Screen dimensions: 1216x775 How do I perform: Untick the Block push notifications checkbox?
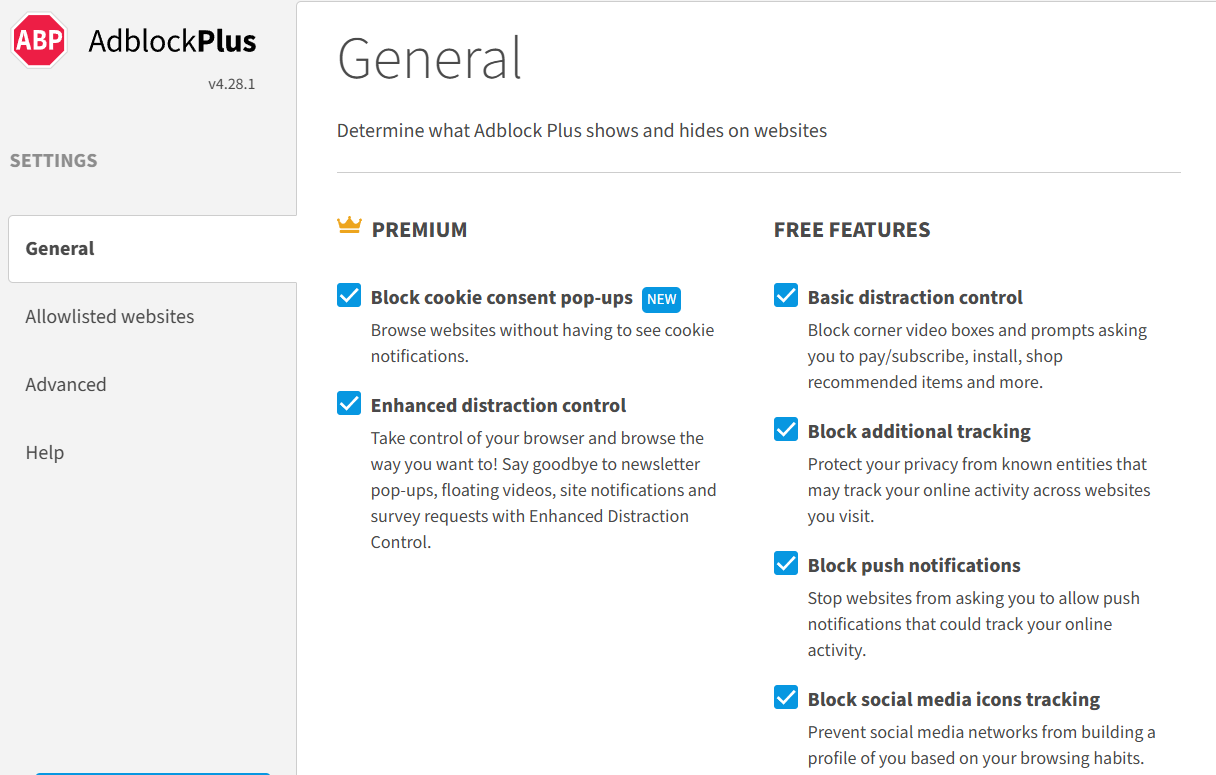(786, 564)
